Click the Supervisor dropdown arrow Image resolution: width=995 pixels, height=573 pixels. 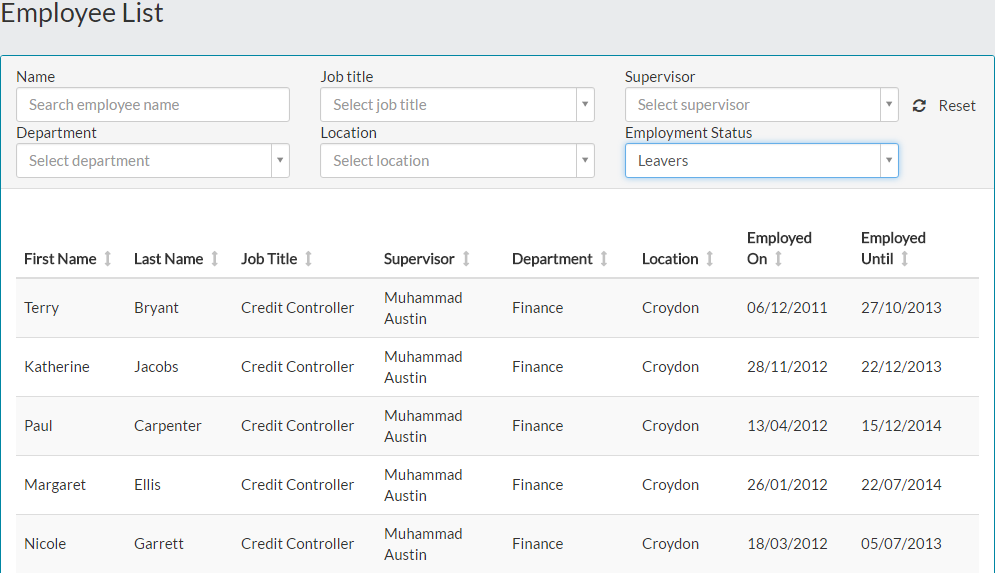(889, 105)
